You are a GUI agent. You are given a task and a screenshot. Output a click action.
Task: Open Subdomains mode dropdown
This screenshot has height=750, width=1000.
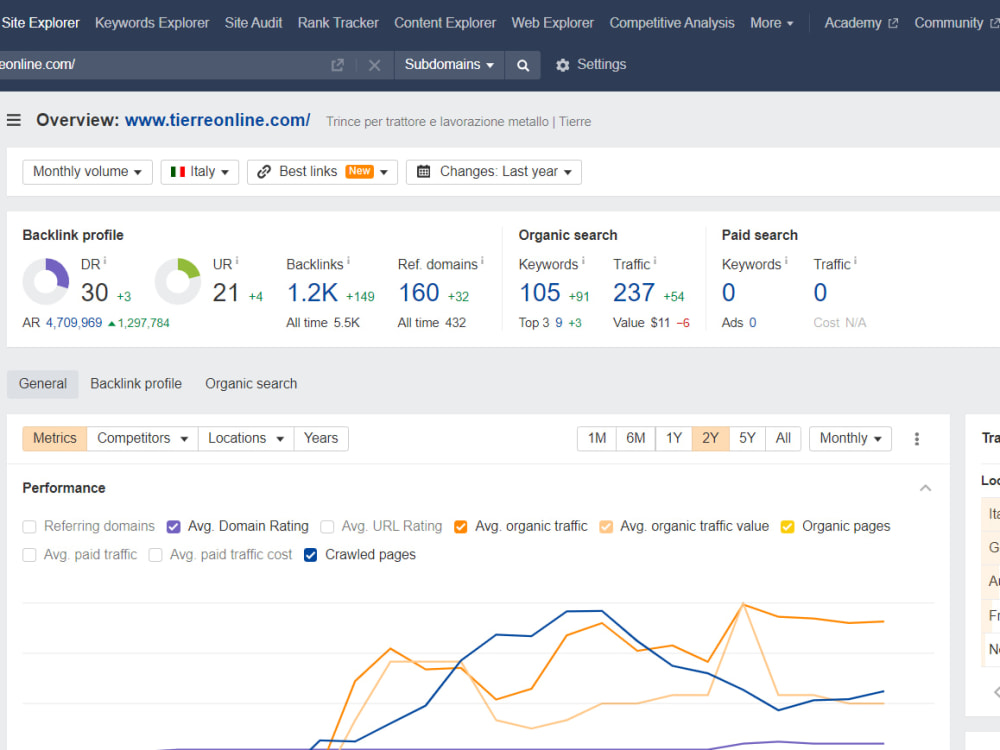tap(450, 65)
